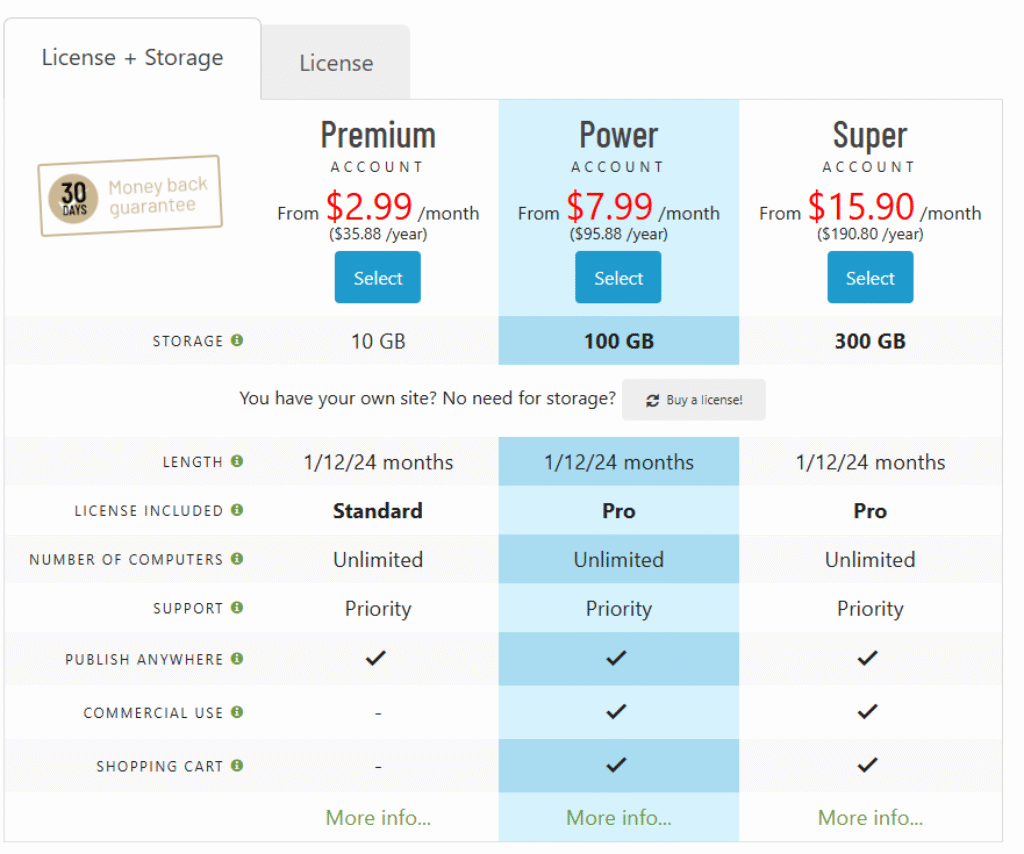
Task: Click the License Included info icon
Action: pos(237,510)
